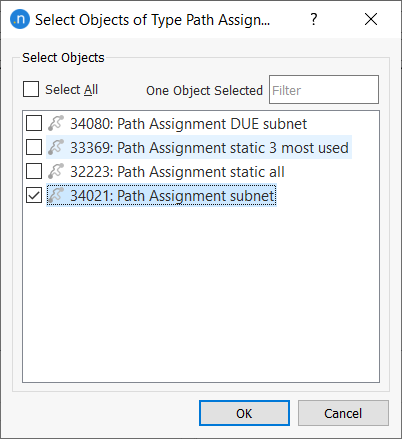Image resolution: width=402 pixels, height=439 pixels.
Task: Open the question mark help button
Action: [x=313, y=19]
